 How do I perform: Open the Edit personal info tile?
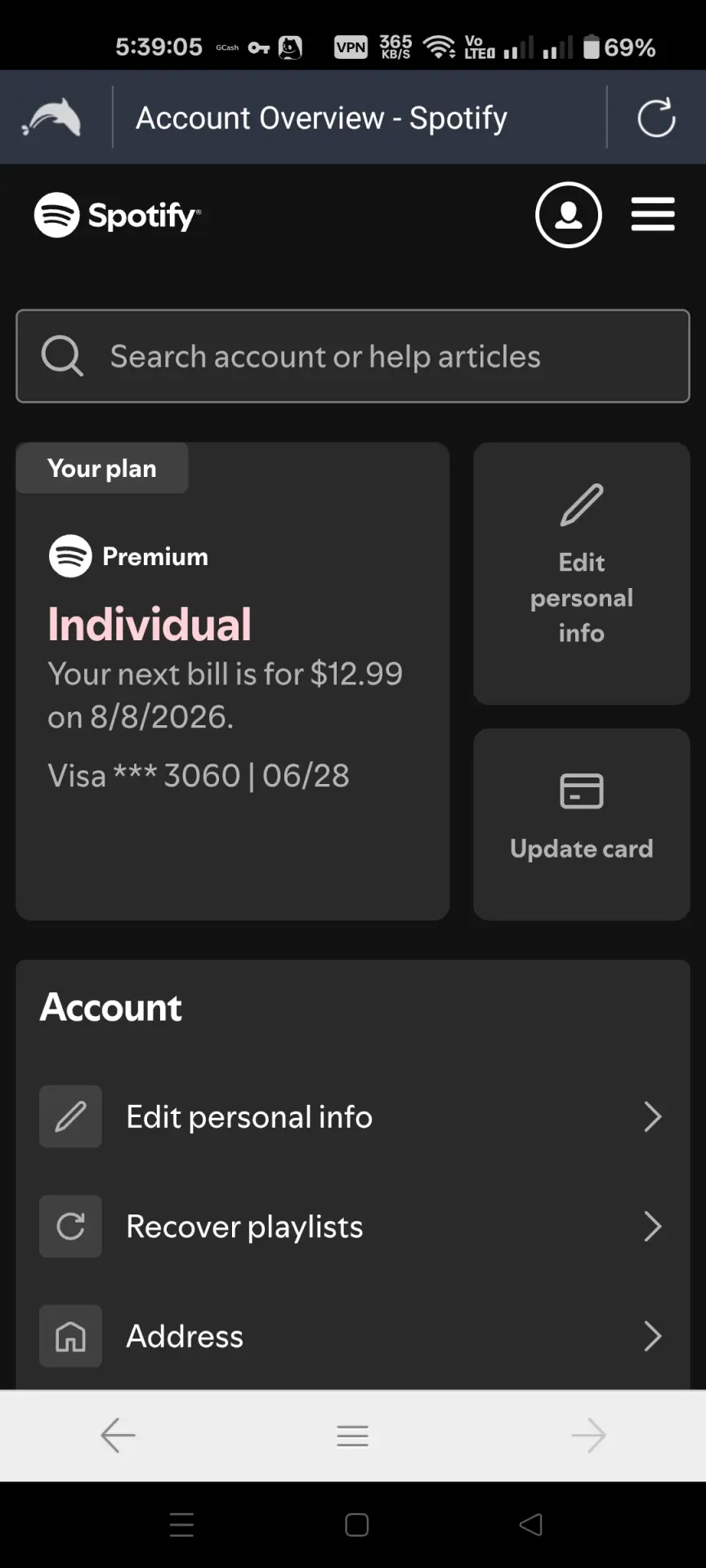582,573
